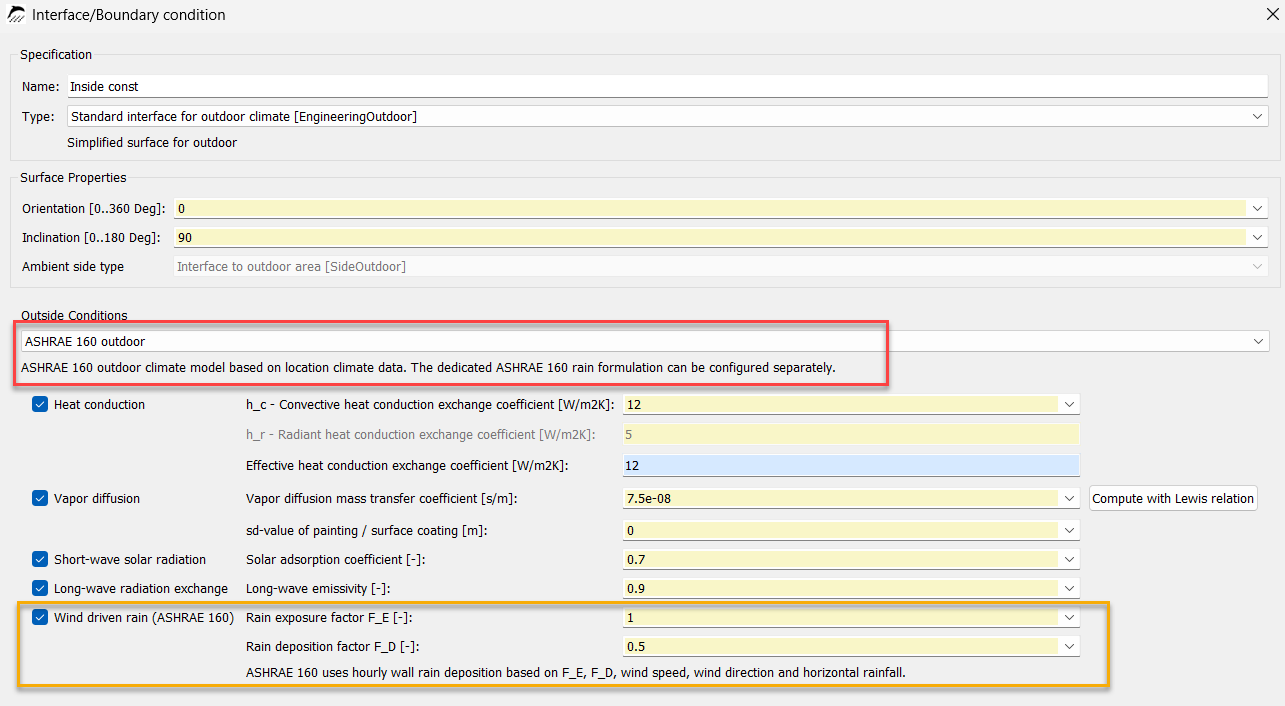Open the Rain exposure factor F_E dropdown

[1070, 618]
